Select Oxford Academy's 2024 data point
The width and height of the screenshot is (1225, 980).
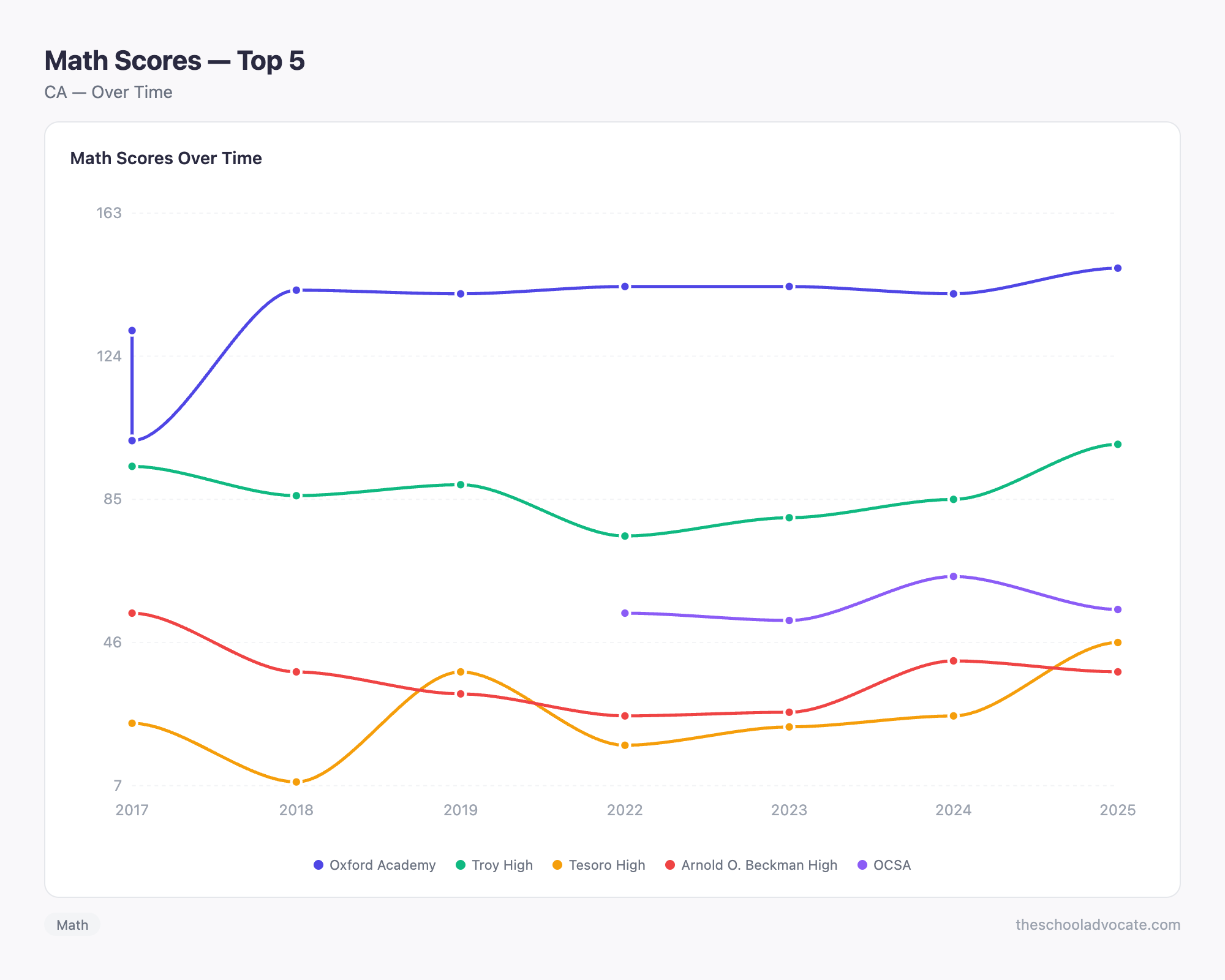[953, 294]
